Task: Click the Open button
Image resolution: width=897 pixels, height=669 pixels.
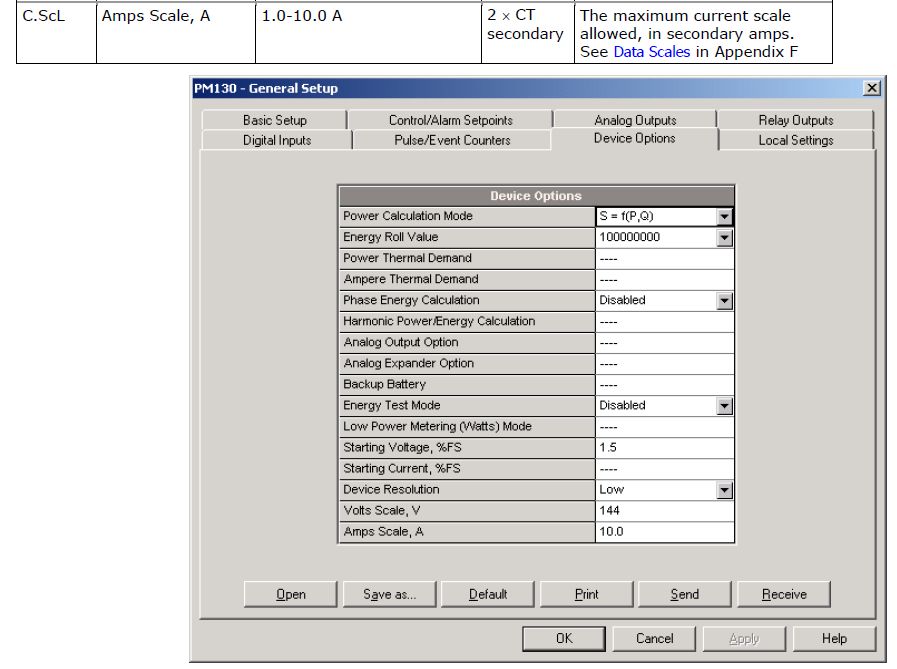Action: (x=291, y=594)
